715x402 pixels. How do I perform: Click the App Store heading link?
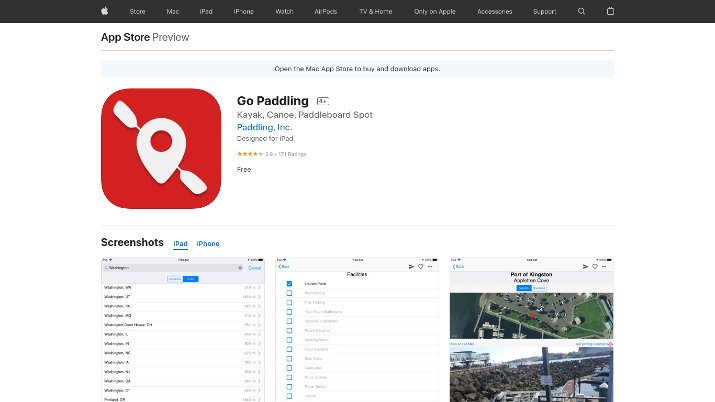coord(125,37)
